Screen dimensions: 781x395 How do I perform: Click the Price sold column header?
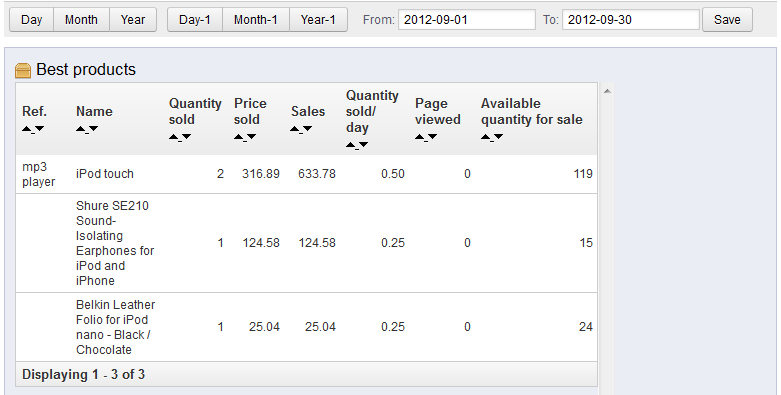pos(250,112)
